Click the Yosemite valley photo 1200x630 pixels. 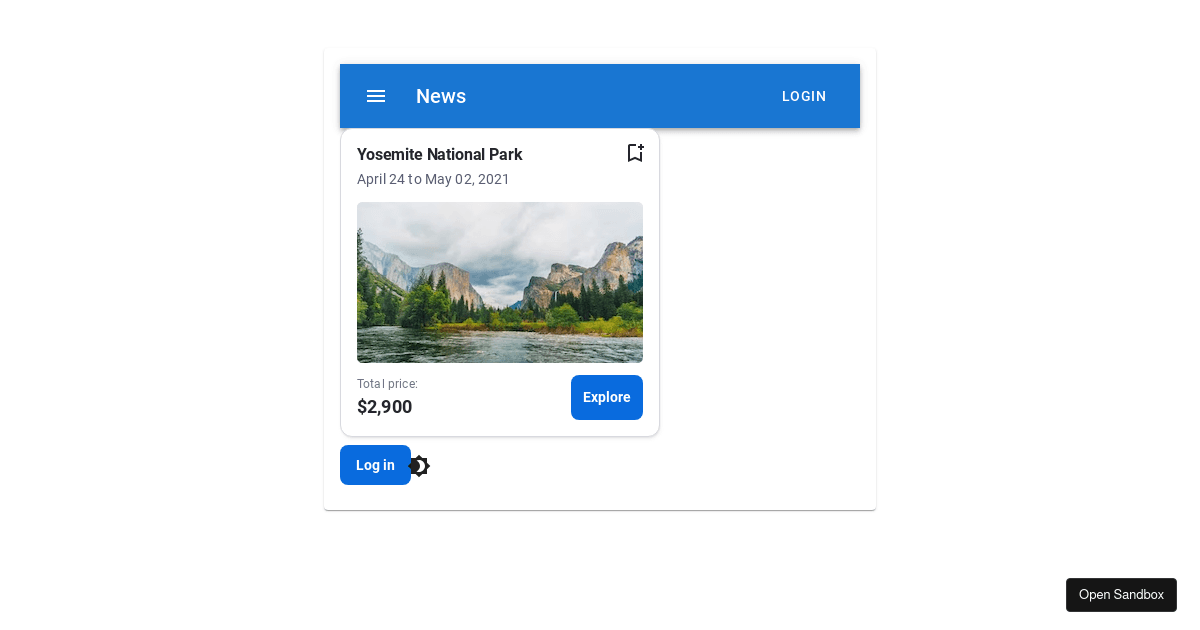[500, 282]
